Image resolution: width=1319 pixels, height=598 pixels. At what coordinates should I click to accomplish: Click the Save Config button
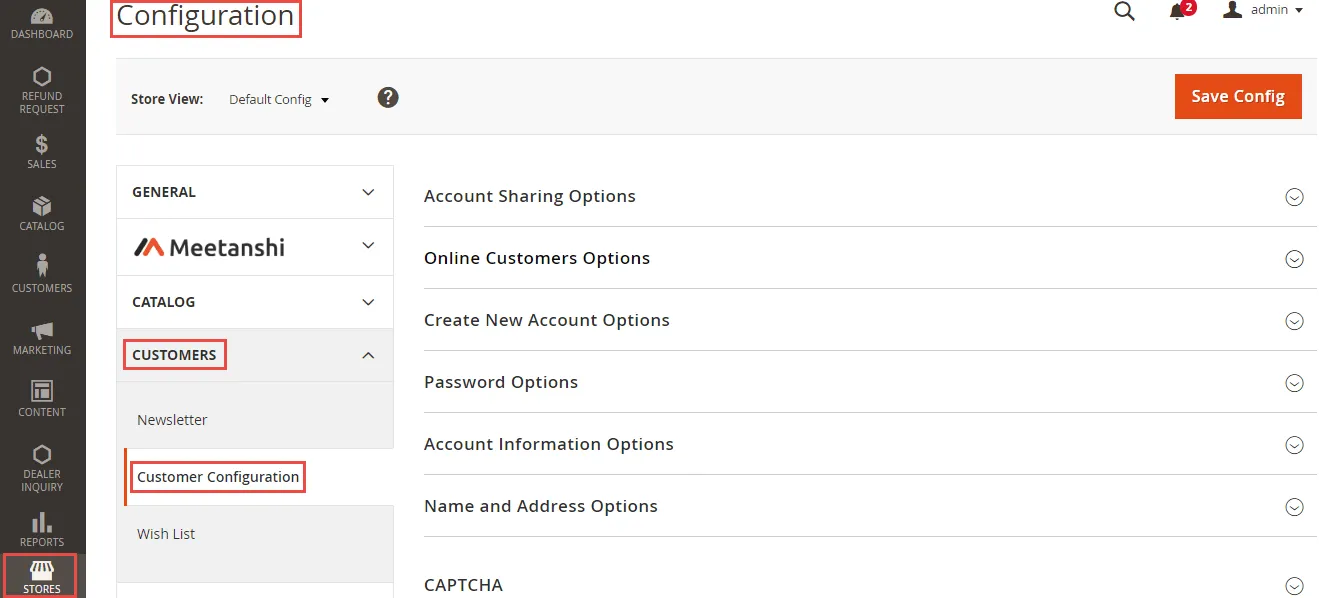[1237, 97]
